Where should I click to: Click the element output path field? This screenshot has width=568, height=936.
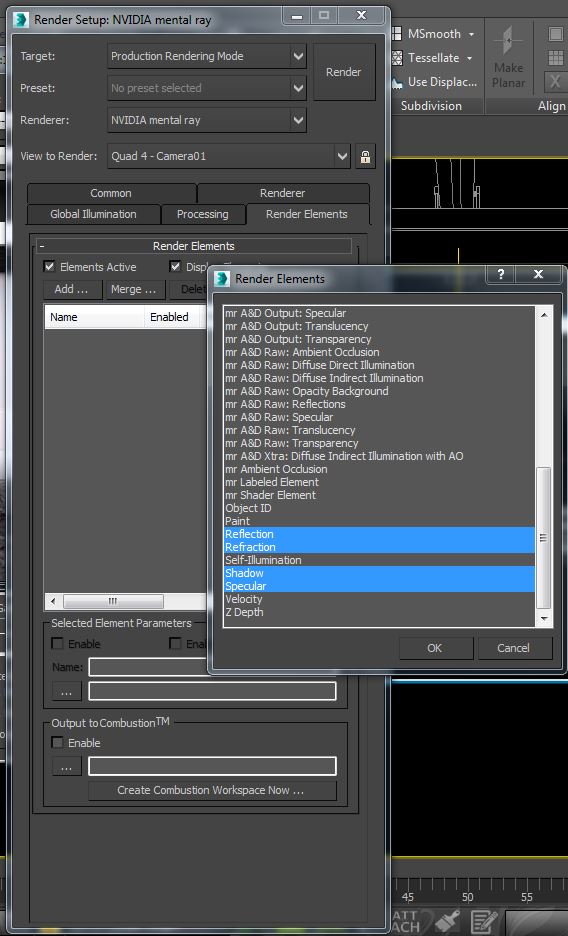coord(212,691)
